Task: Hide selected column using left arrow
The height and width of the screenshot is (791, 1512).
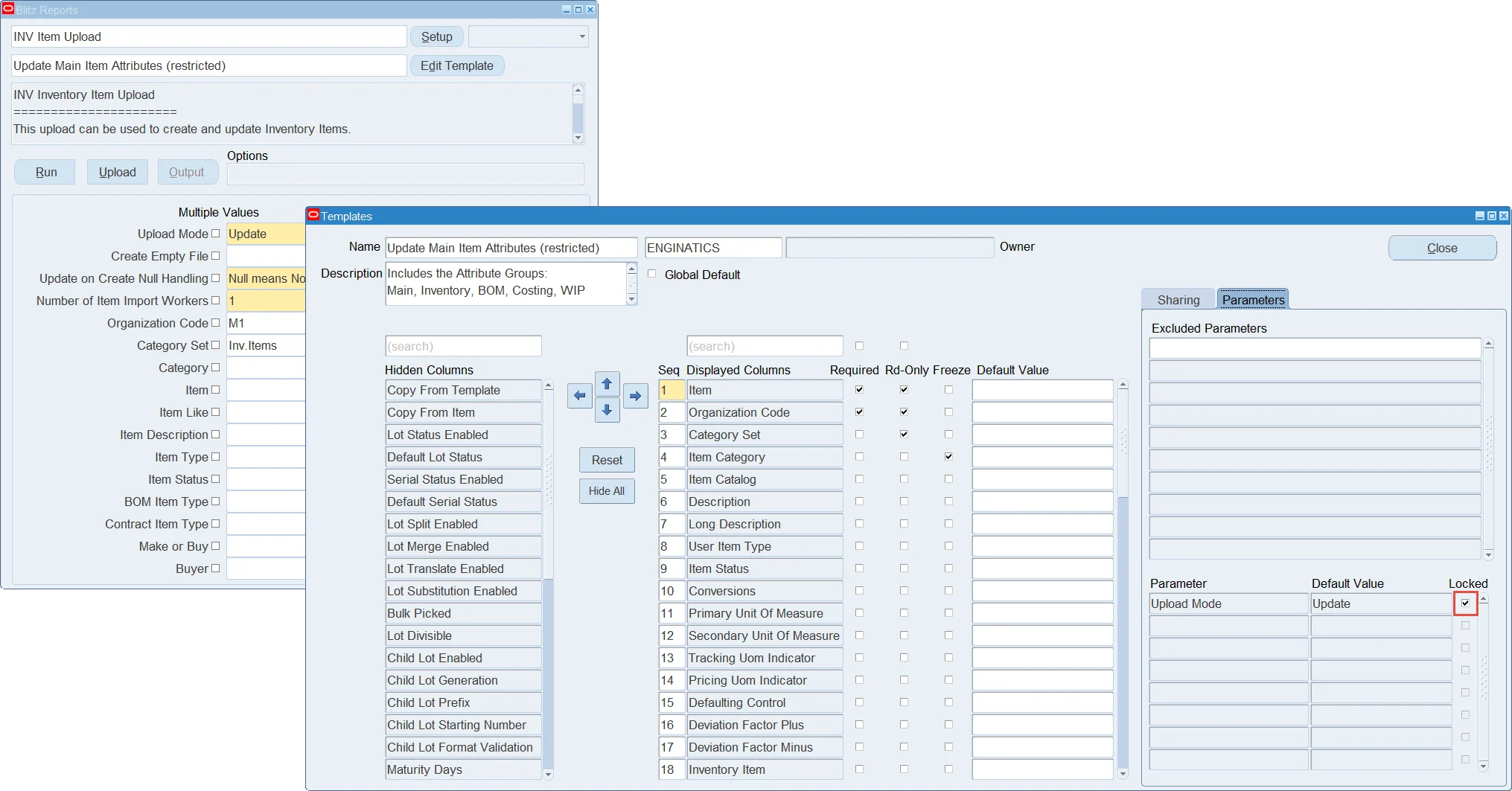Action: [580, 396]
